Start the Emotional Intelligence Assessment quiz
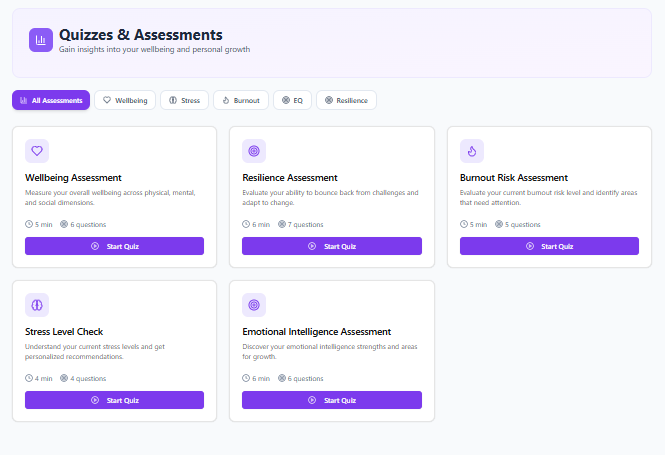The width and height of the screenshot is (665, 455). [x=332, y=400]
